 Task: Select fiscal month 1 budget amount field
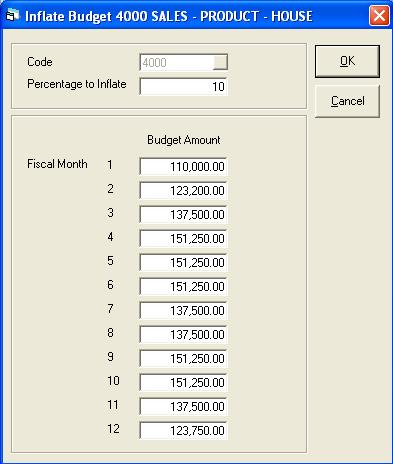pyautogui.click(x=183, y=166)
